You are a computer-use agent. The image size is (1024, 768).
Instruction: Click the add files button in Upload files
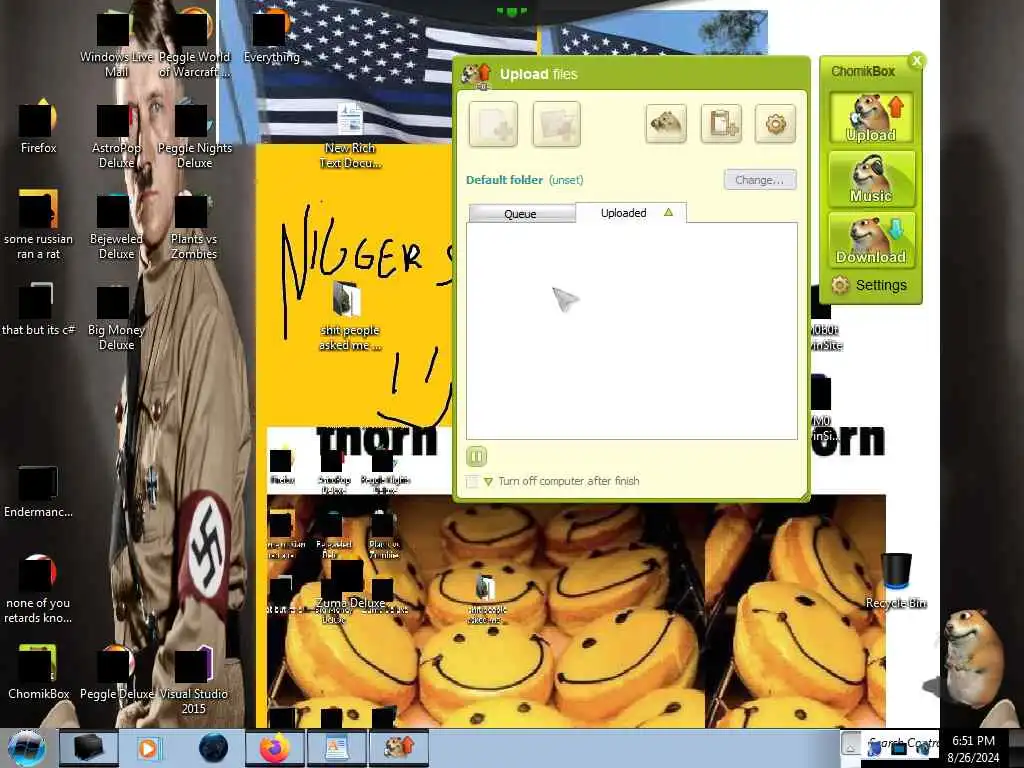pyautogui.click(x=493, y=123)
